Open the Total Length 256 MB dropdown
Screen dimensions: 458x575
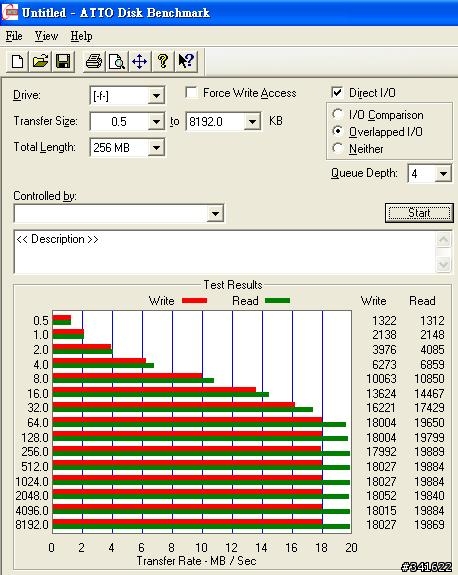tap(156, 148)
